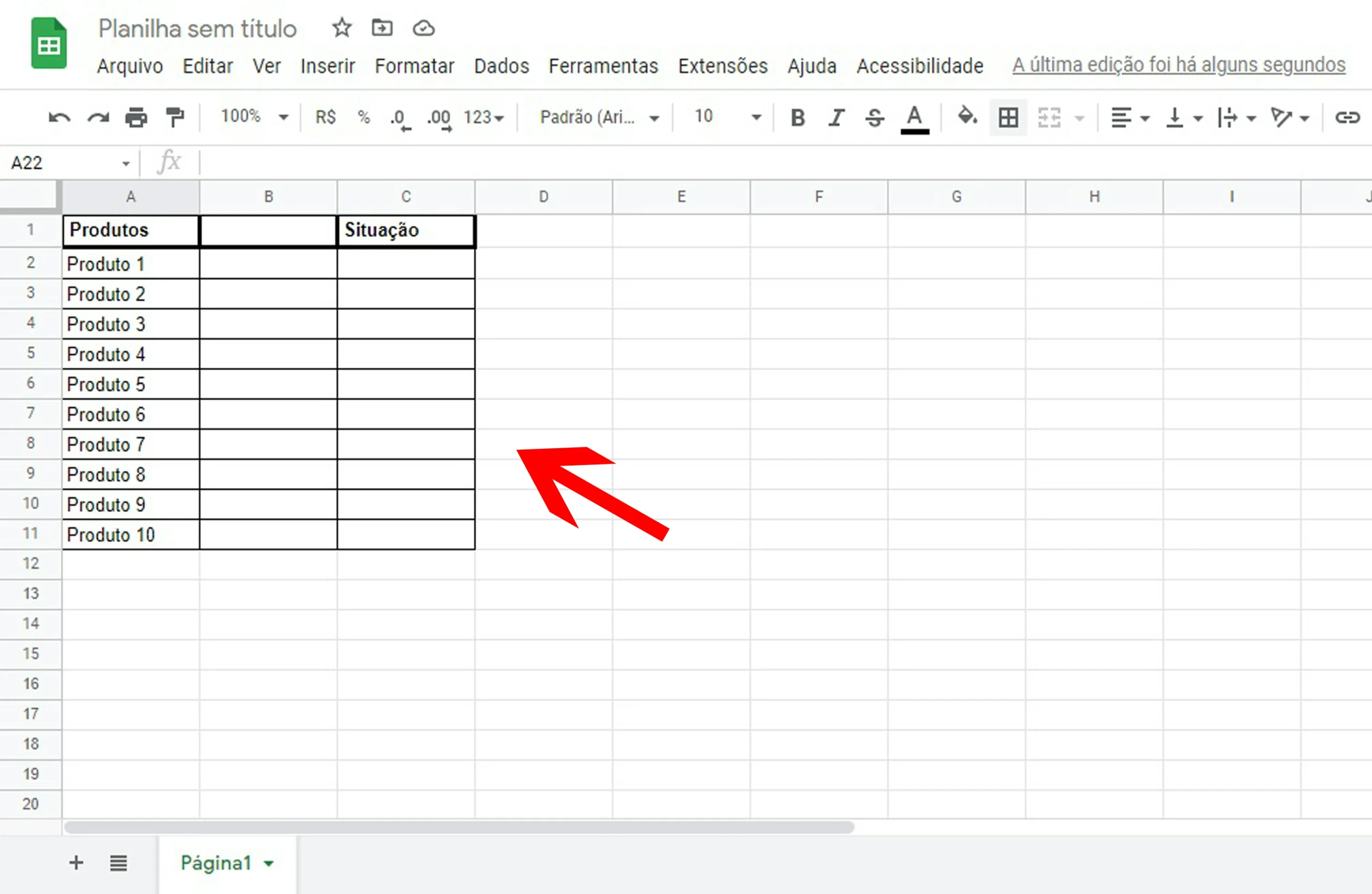This screenshot has height=894, width=1372.
Task: Click the A22 name box
Action: tap(69, 163)
